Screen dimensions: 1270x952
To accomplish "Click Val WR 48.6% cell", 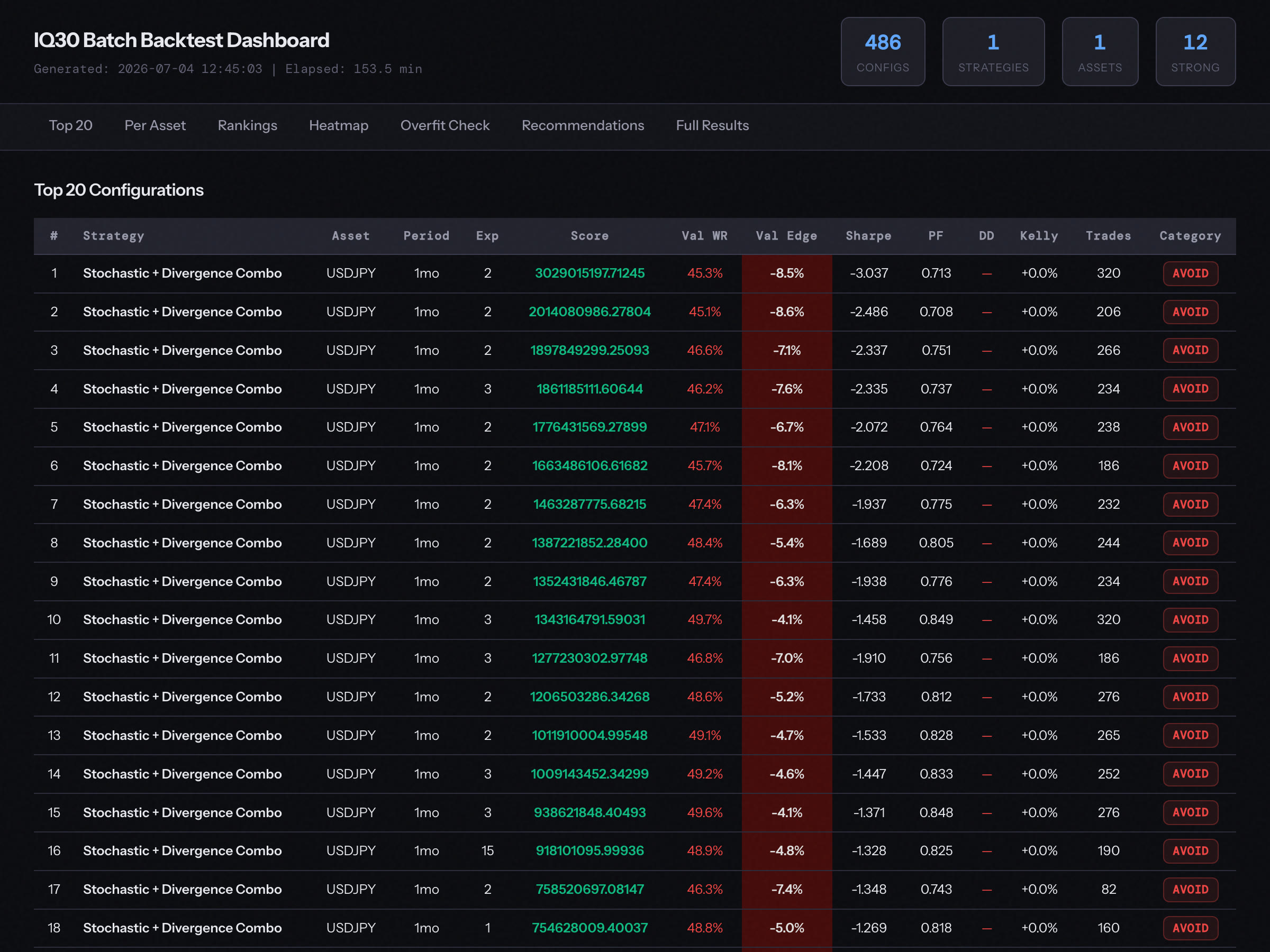I will click(x=704, y=697).
